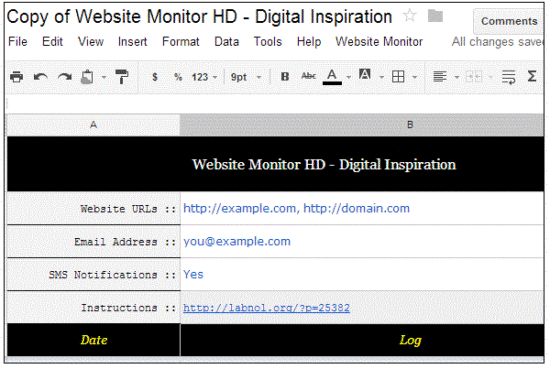Redo the last action
This screenshot has width=550, height=369.
pyautogui.click(x=65, y=76)
